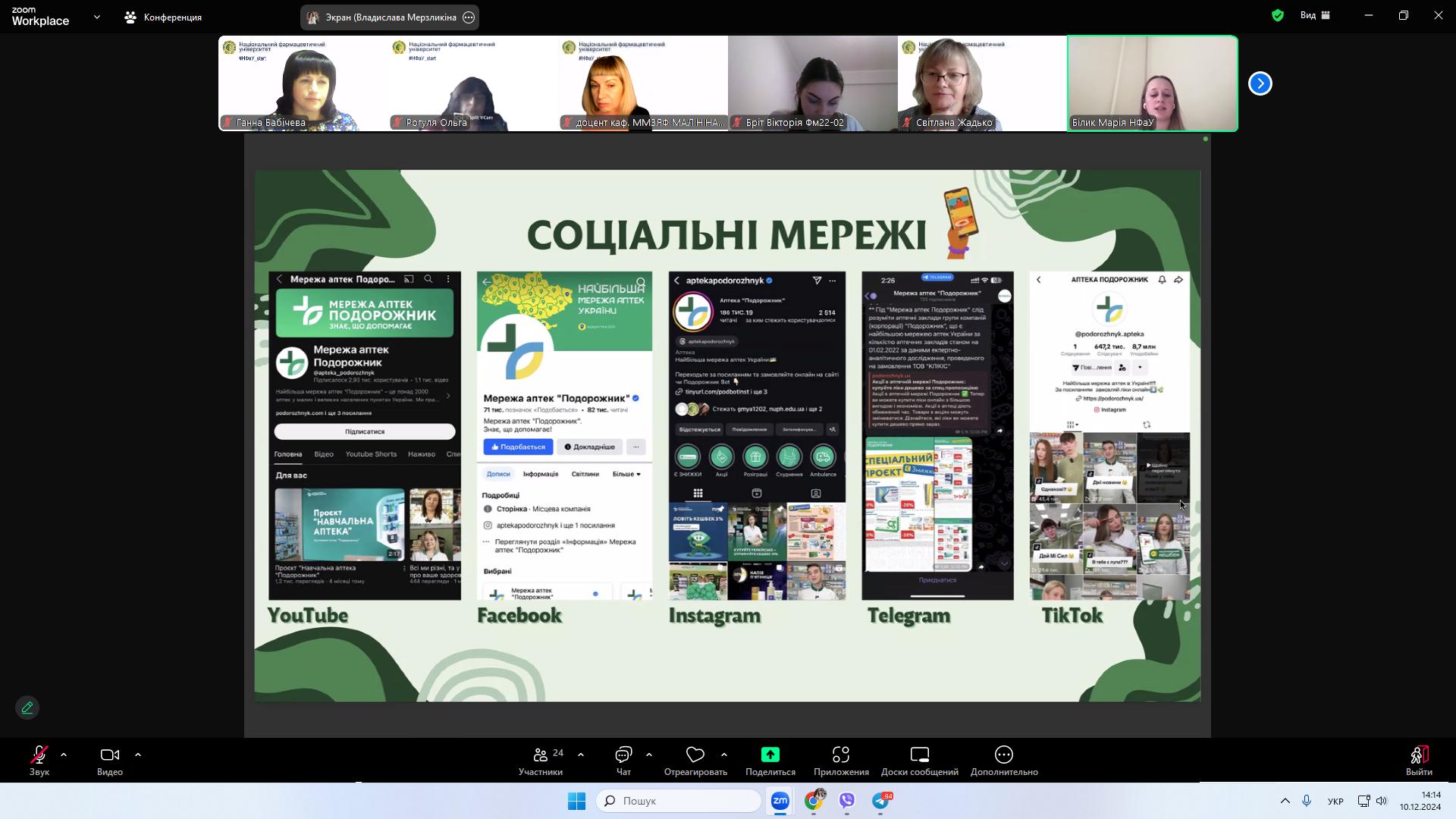Expand video options arrow next to Видео
The height and width of the screenshot is (819, 1456).
pos(138,755)
